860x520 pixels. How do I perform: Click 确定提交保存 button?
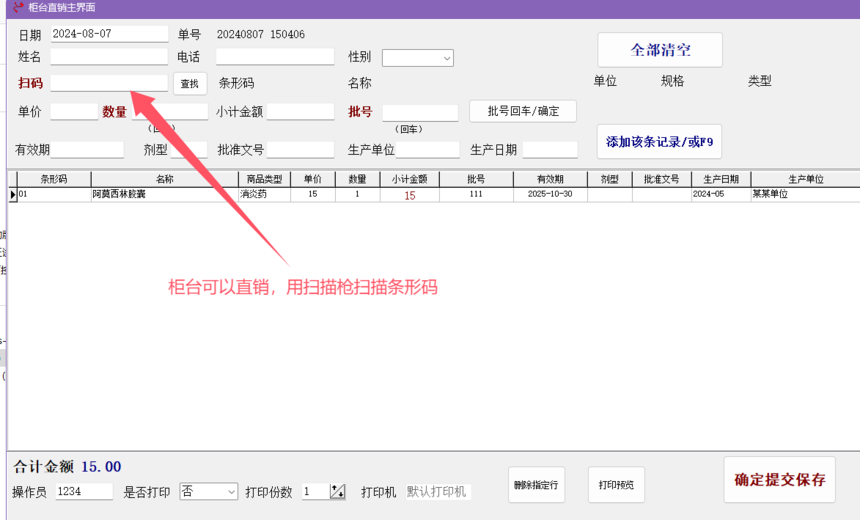tap(779, 479)
